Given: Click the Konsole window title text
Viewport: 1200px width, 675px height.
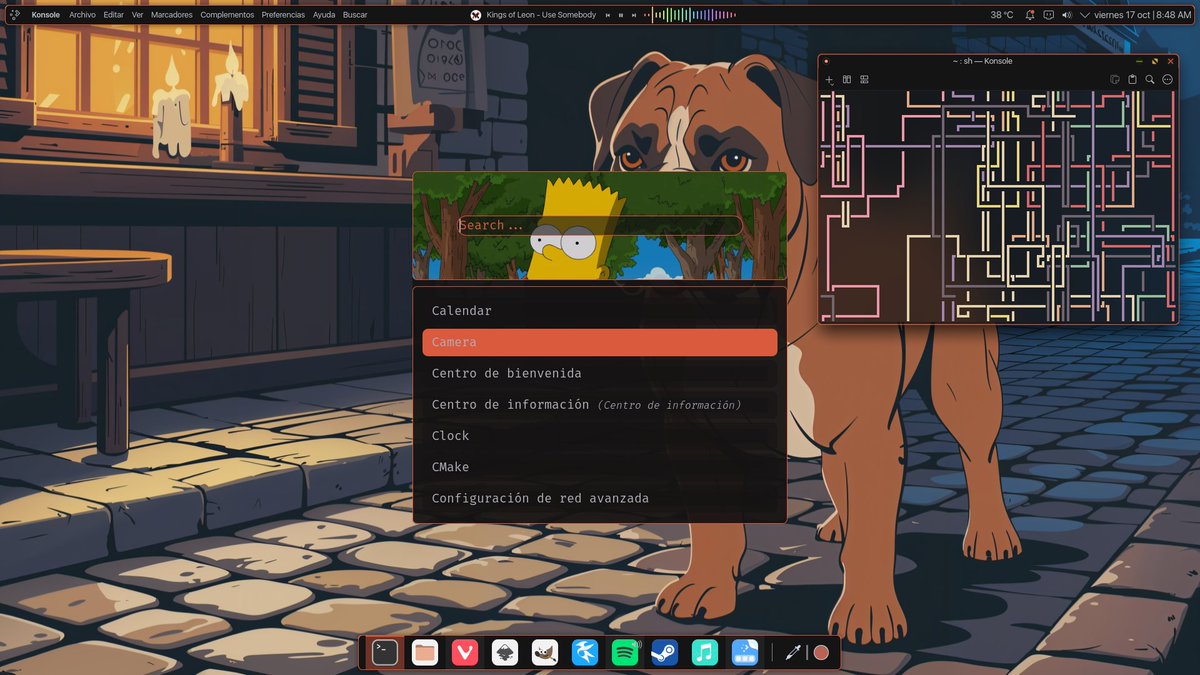Looking at the screenshot, I should [x=982, y=61].
